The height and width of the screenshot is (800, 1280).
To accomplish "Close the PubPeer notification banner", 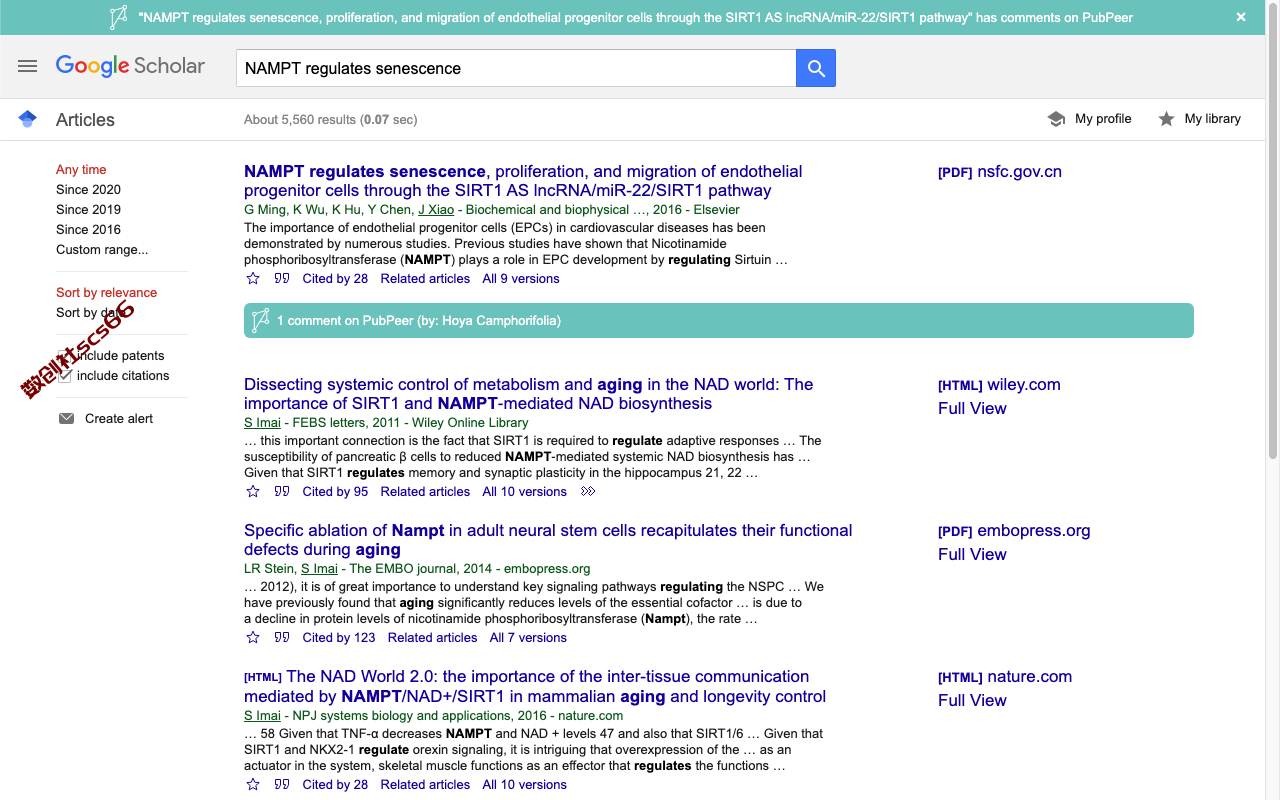I will [1241, 17].
